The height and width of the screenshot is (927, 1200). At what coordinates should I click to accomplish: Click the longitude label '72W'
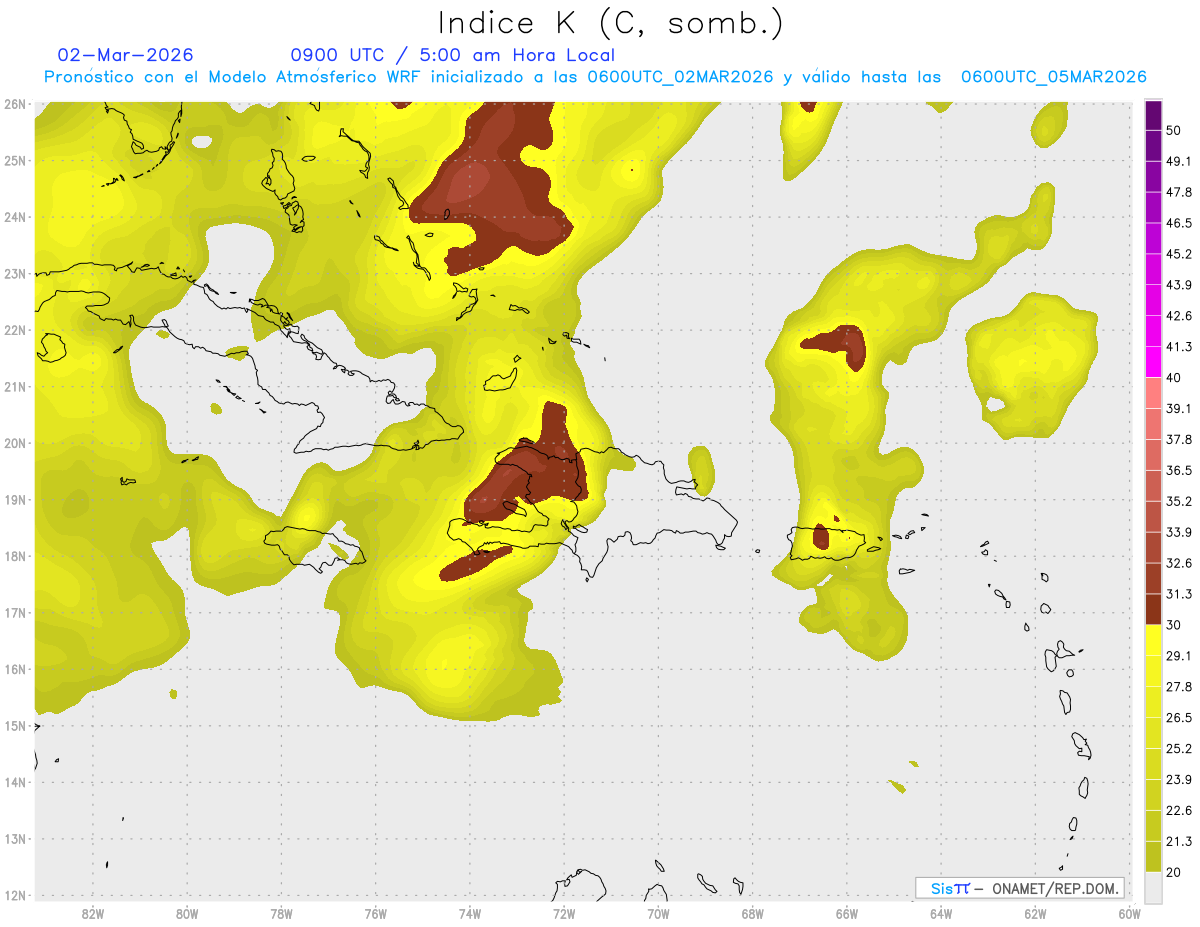(x=564, y=913)
